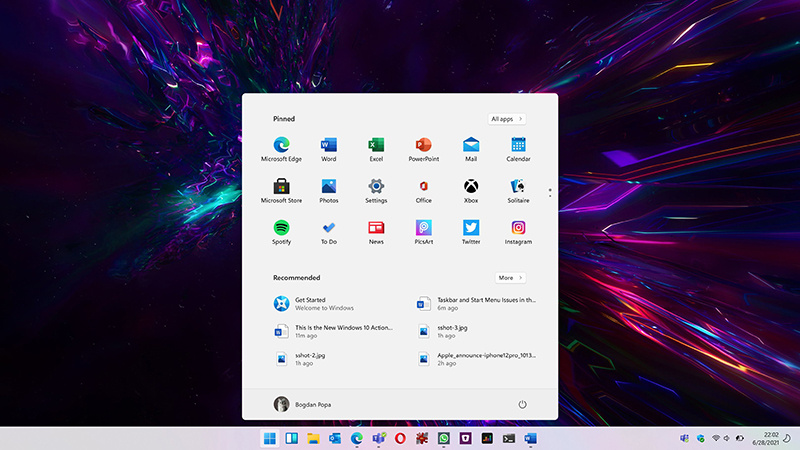This screenshot has width=800, height=450.
Task: Launch PicsArt
Action: (x=423, y=232)
